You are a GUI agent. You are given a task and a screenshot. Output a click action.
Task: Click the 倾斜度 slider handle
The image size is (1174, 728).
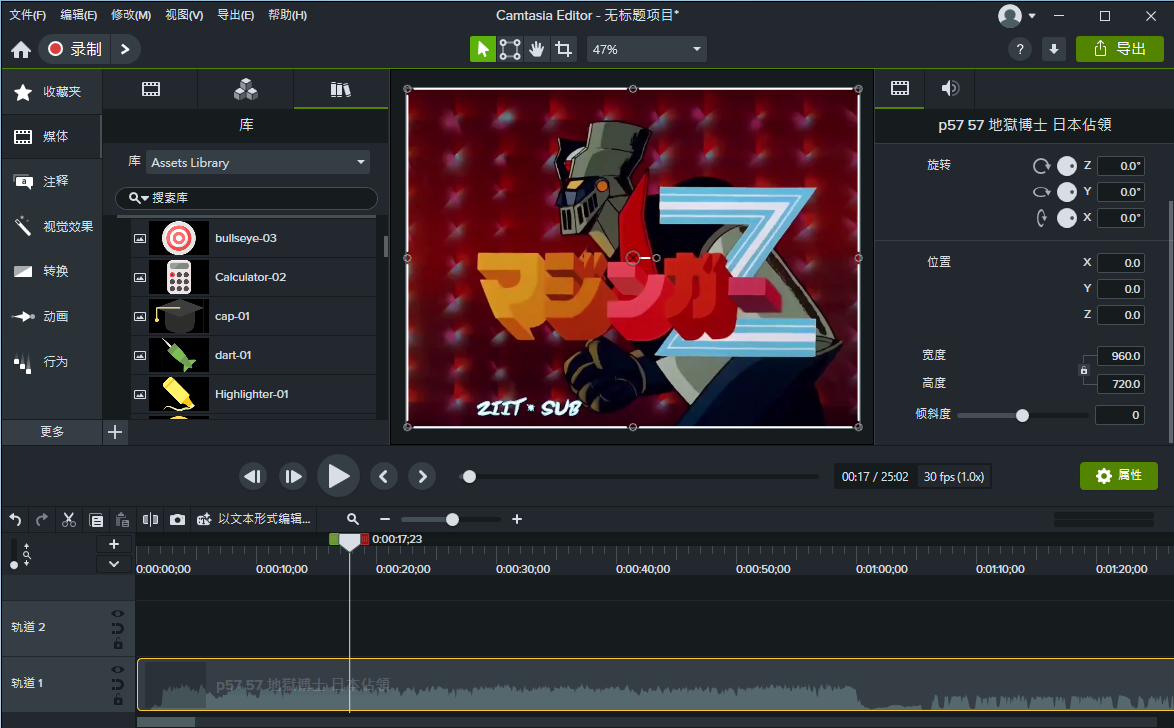(x=1022, y=415)
